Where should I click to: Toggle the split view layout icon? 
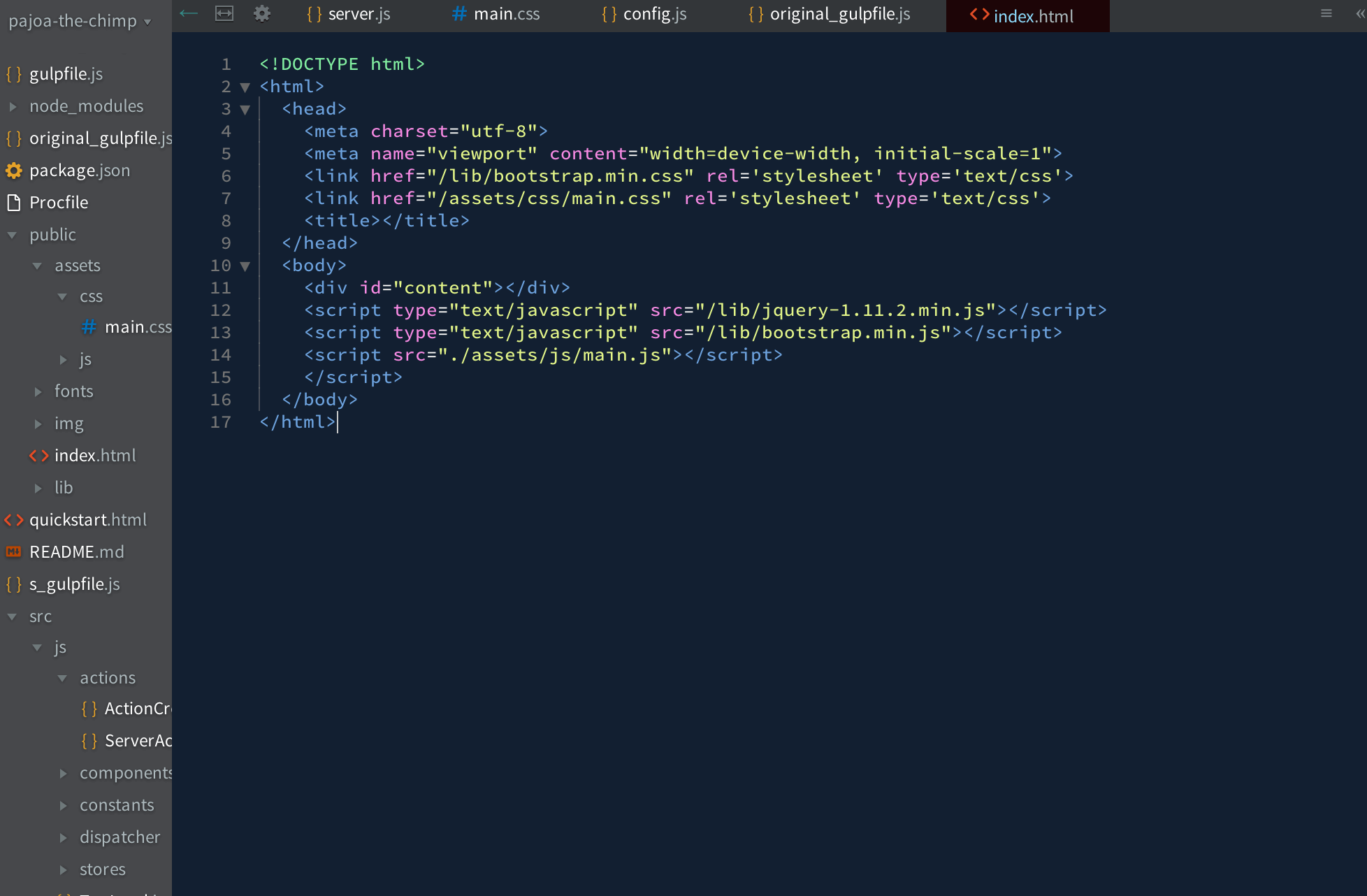(224, 13)
